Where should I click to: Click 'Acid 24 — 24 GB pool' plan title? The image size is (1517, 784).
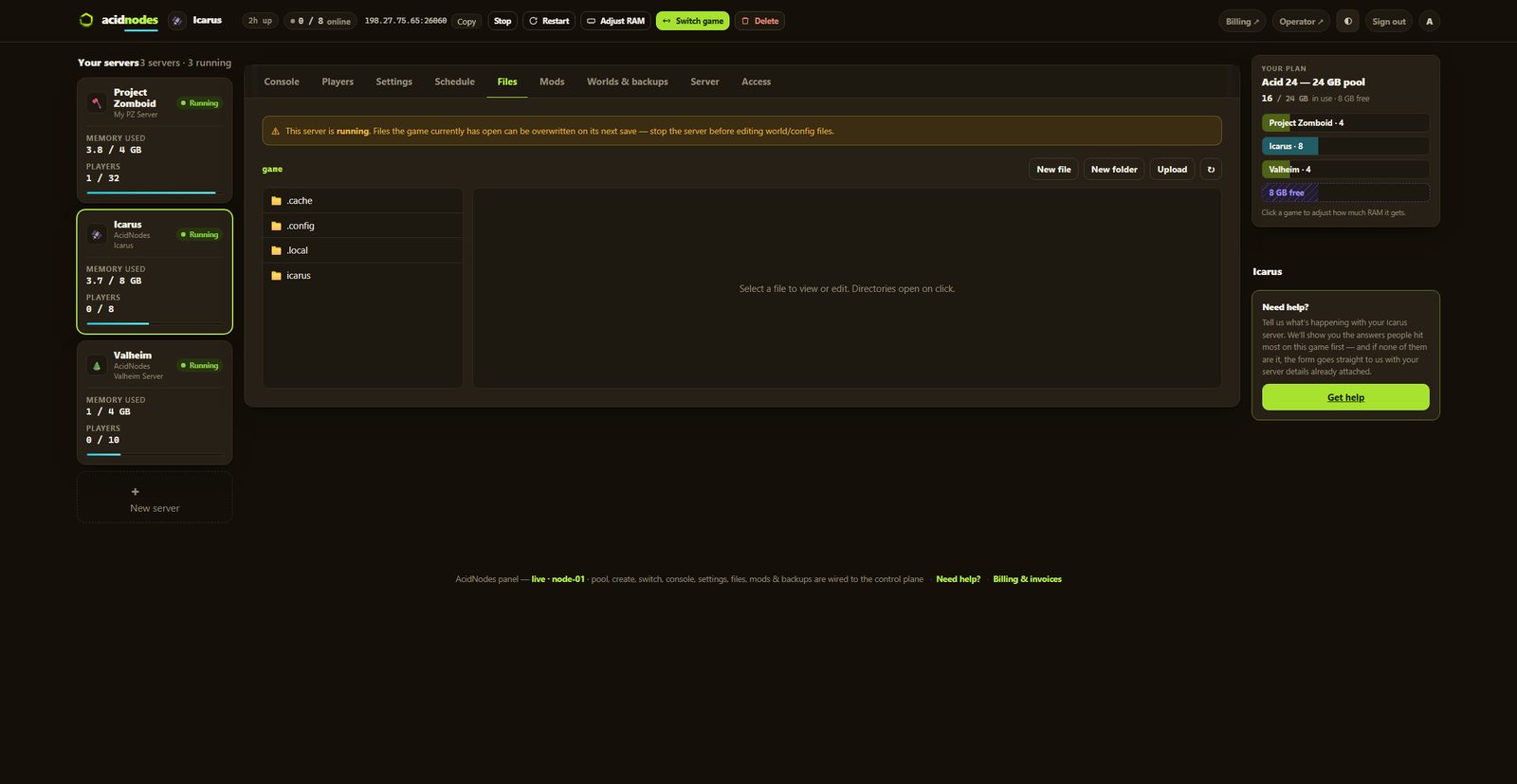[1313, 82]
